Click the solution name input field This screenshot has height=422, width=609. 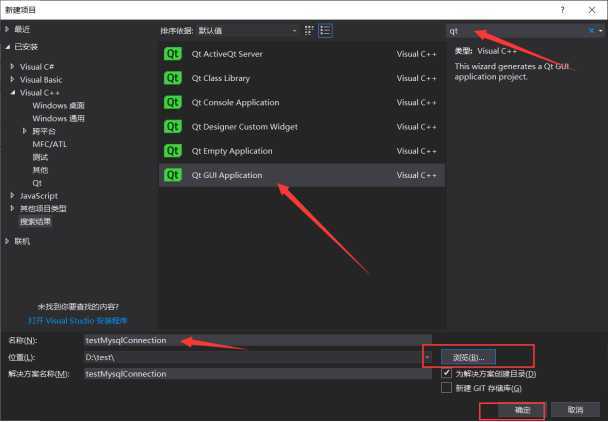pyautogui.click(x=258, y=374)
